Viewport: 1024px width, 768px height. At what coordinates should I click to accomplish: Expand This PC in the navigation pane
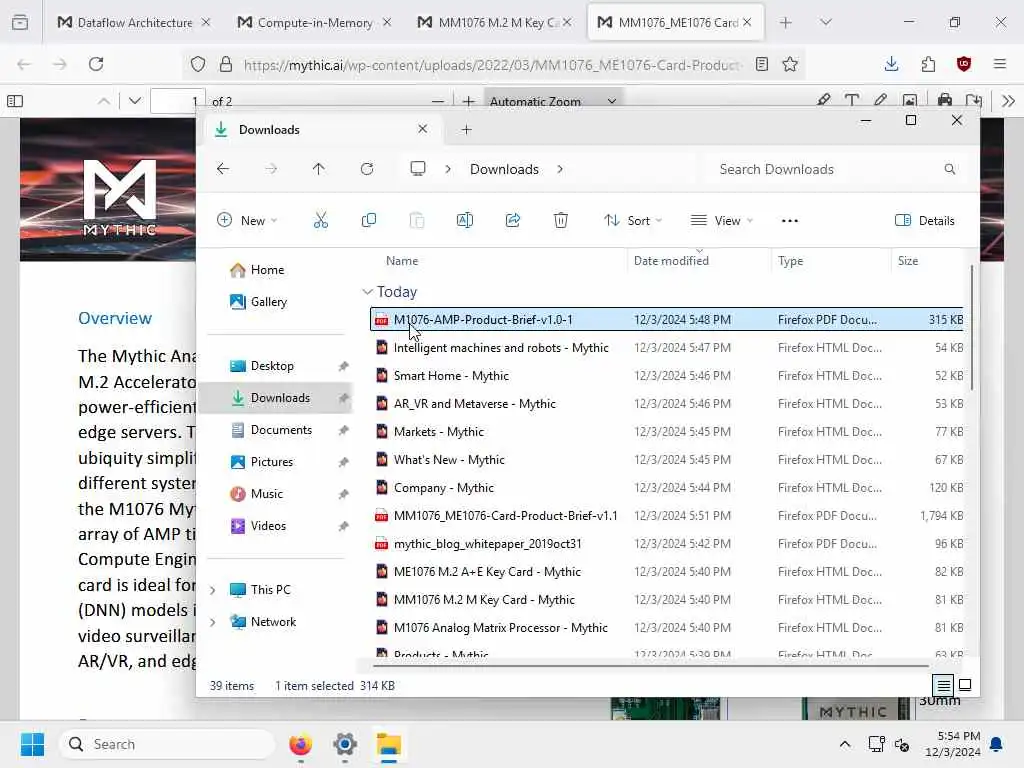tap(212, 590)
